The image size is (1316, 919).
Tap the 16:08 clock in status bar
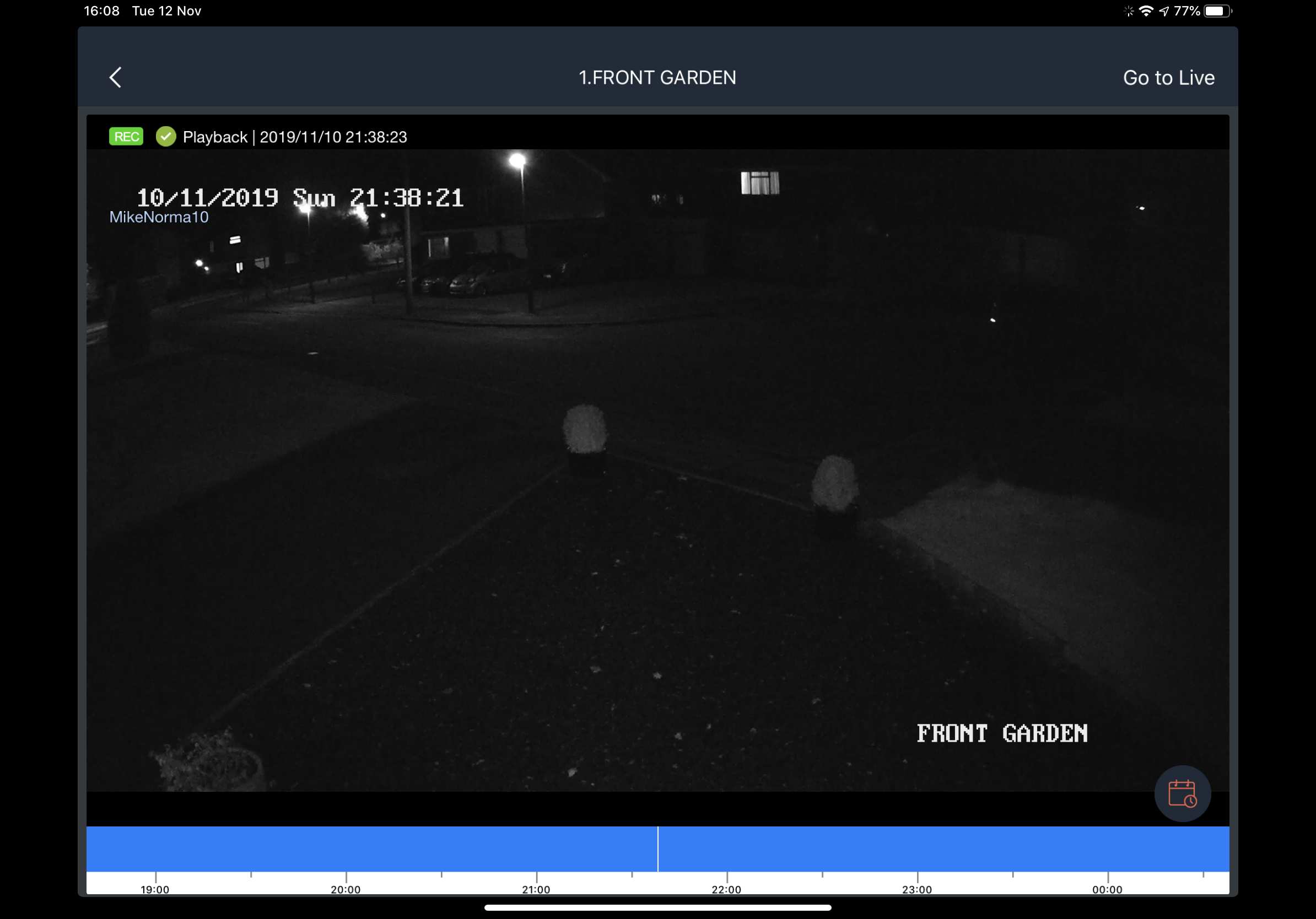click(x=101, y=11)
